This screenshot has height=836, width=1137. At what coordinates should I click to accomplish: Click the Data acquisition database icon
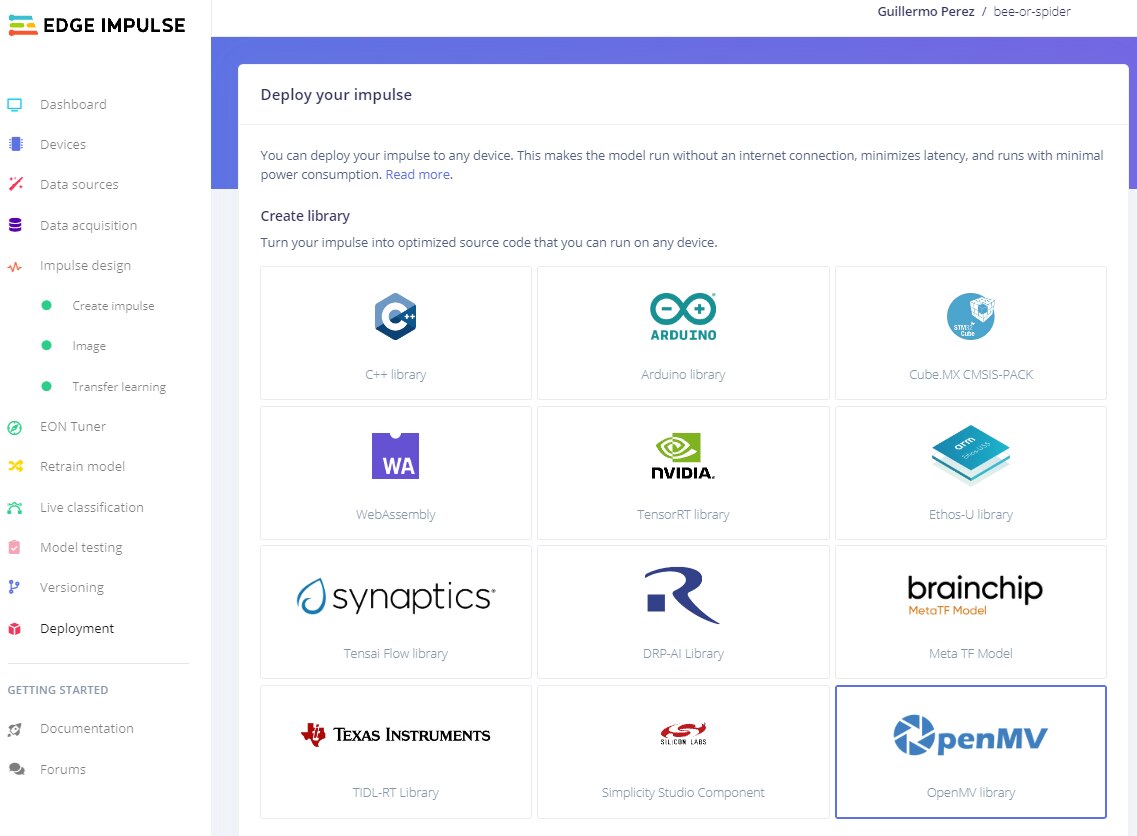click(15, 225)
